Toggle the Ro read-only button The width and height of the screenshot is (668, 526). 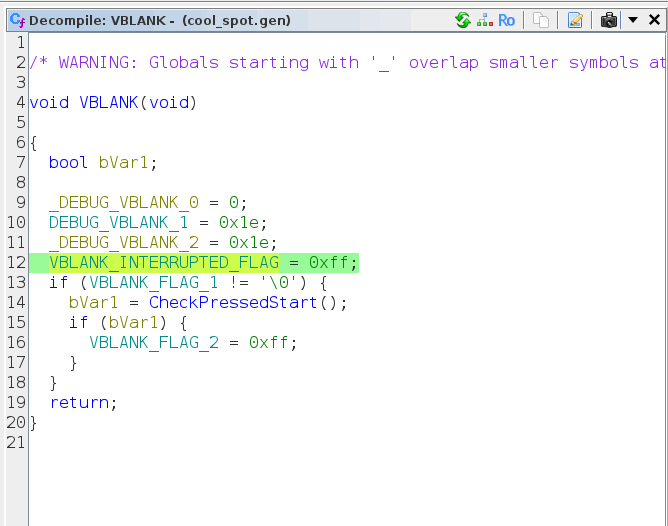pyautogui.click(x=507, y=20)
